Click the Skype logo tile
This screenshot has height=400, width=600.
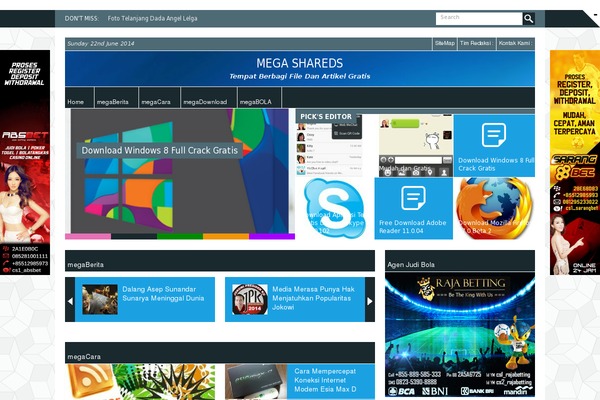tap(334, 208)
